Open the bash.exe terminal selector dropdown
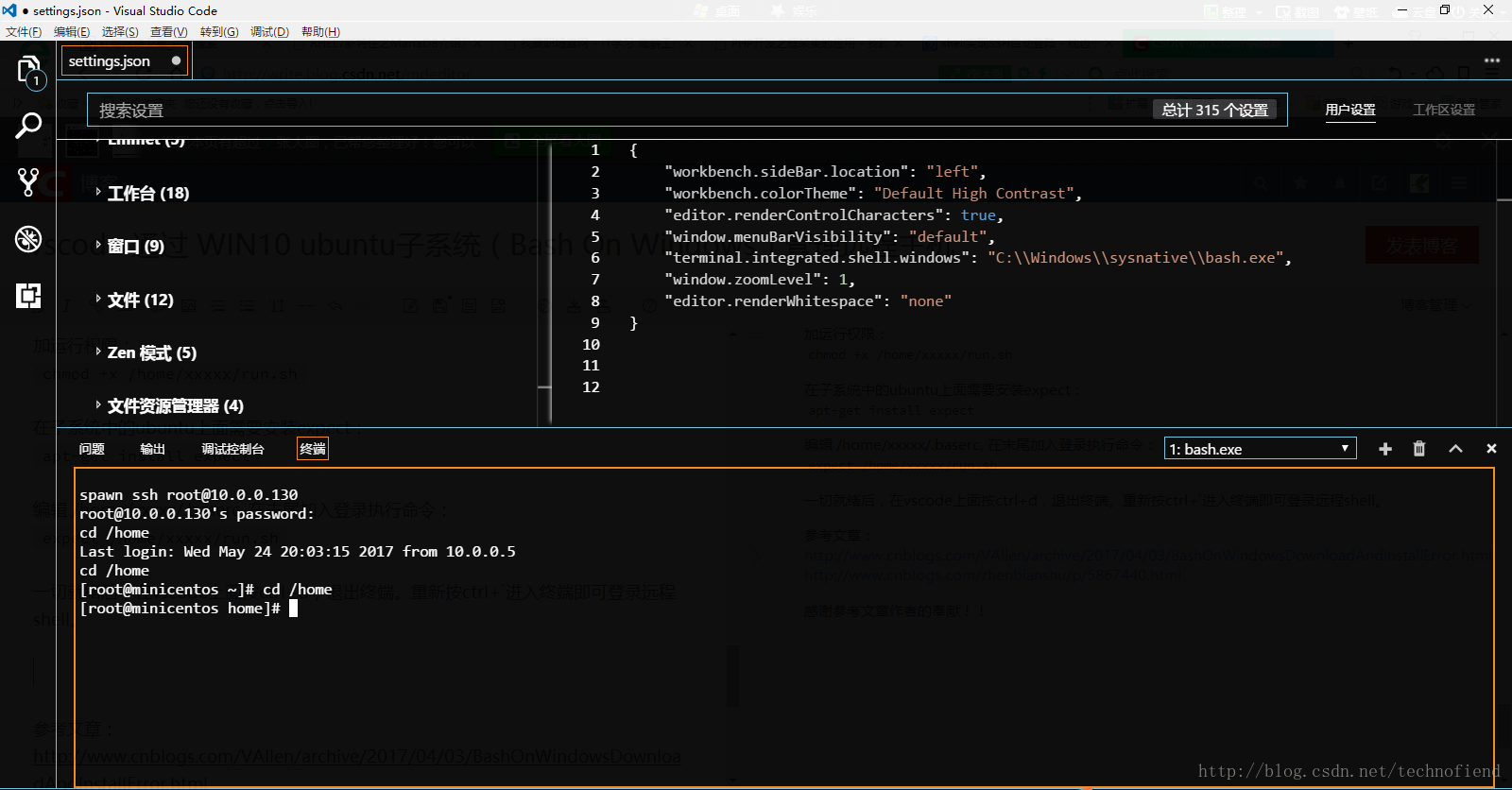1512x790 pixels. 1260,449
